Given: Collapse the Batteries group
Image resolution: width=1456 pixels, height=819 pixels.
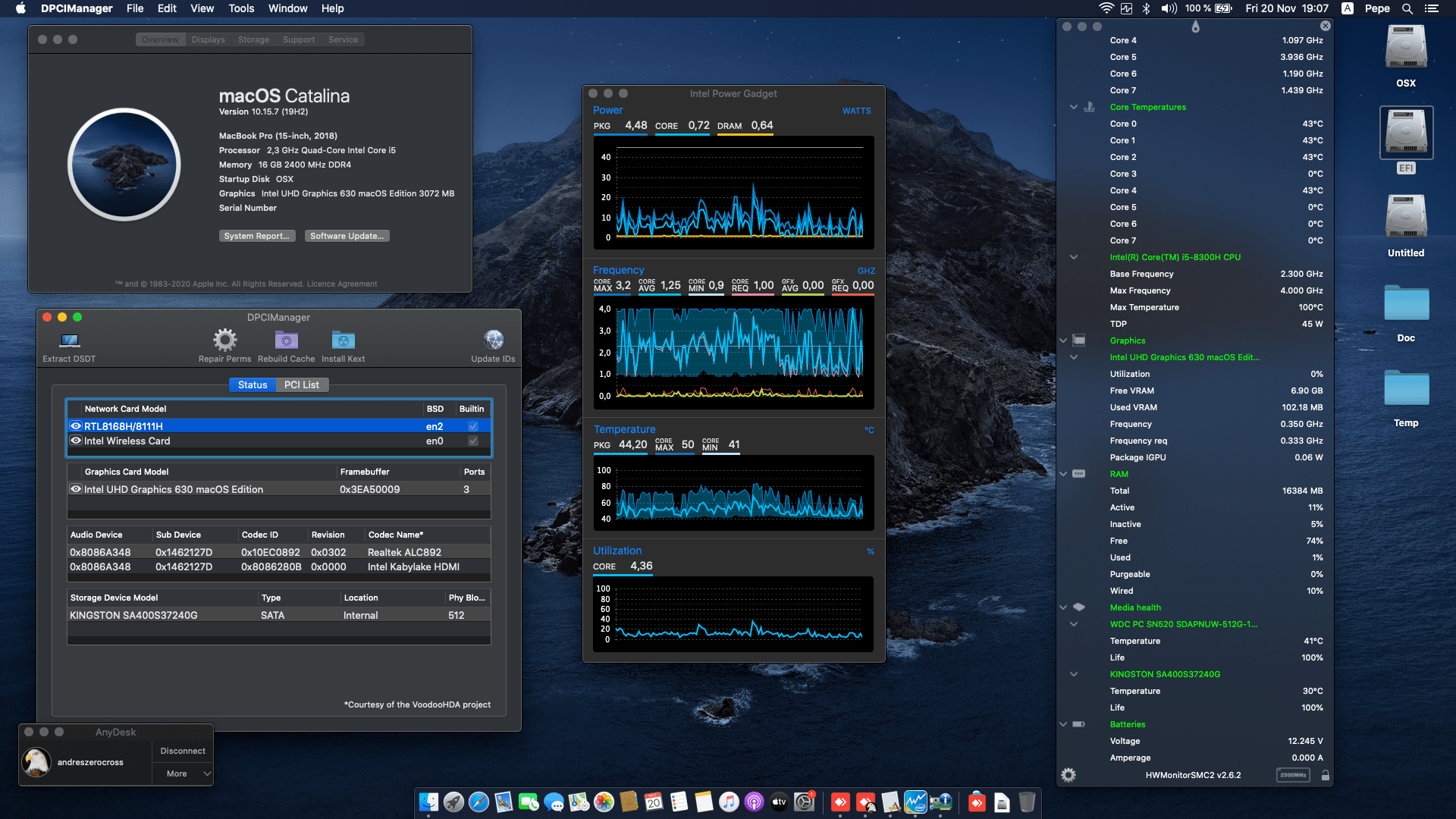Looking at the screenshot, I should pos(1063,724).
